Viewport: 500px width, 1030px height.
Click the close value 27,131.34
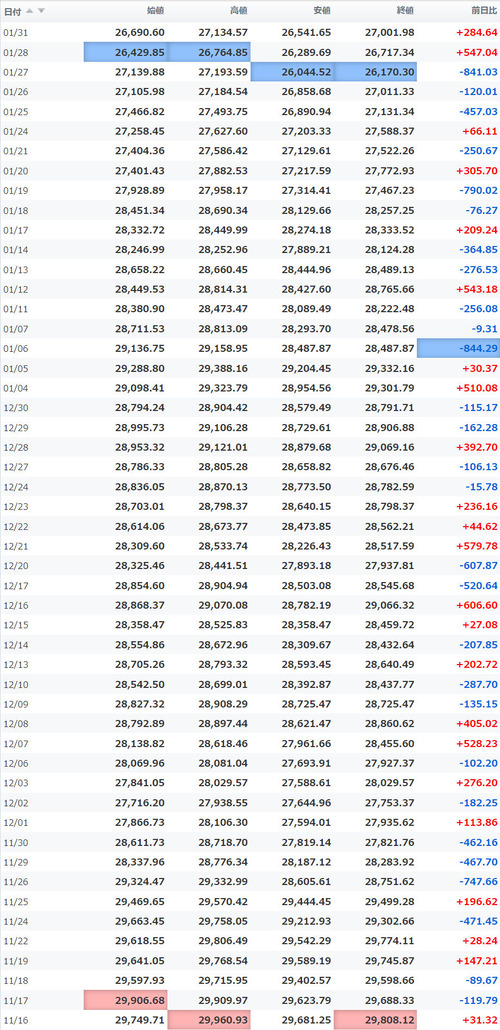click(x=390, y=112)
